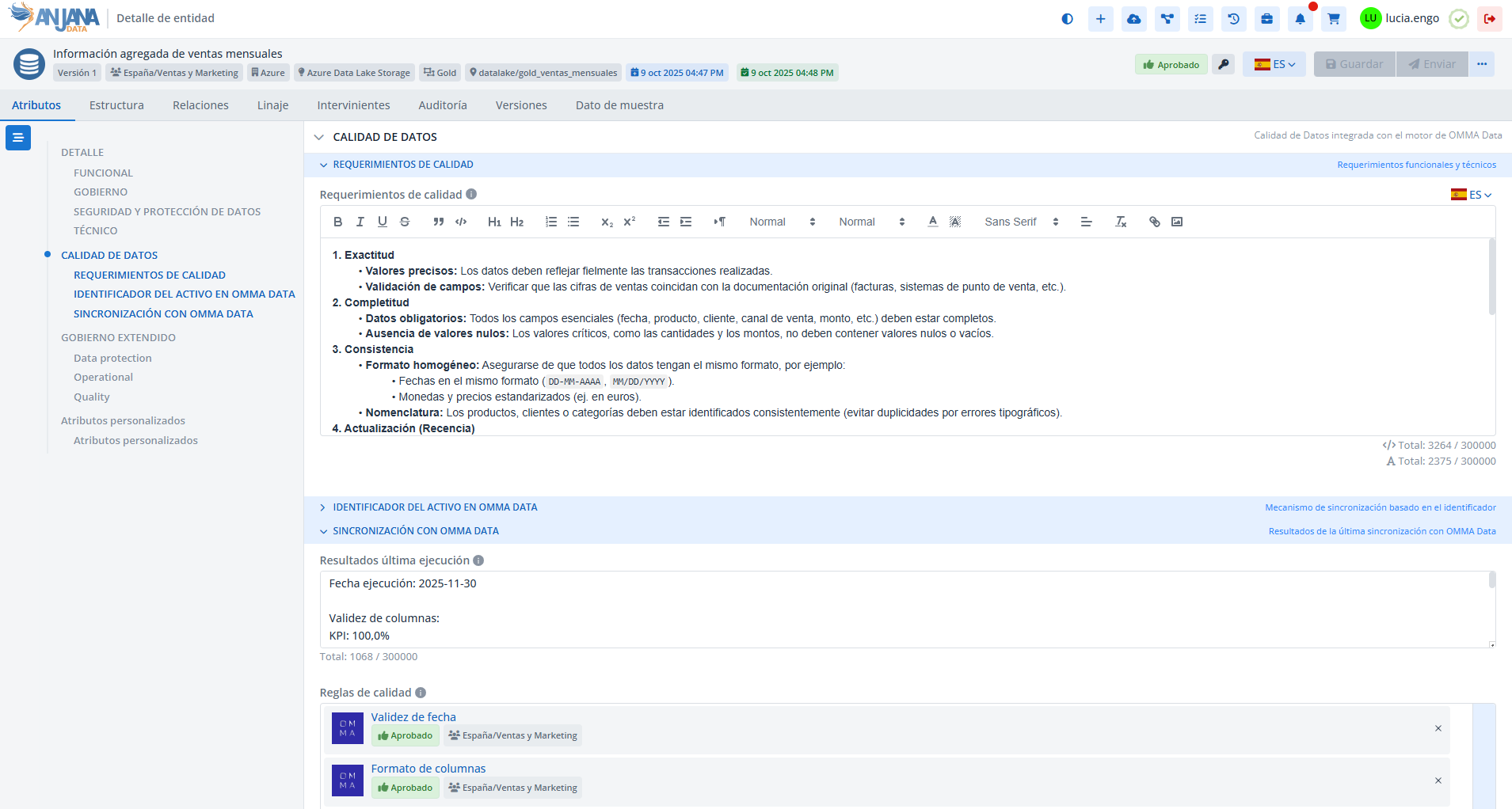Click the notifications bell icon
This screenshot has width=1512, height=809.
pyautogui.click(x=1300, y=19)
